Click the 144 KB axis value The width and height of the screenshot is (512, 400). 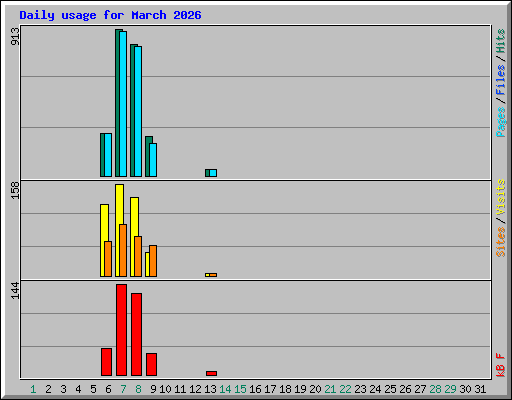pyautogui.click(x=15, y=291)
